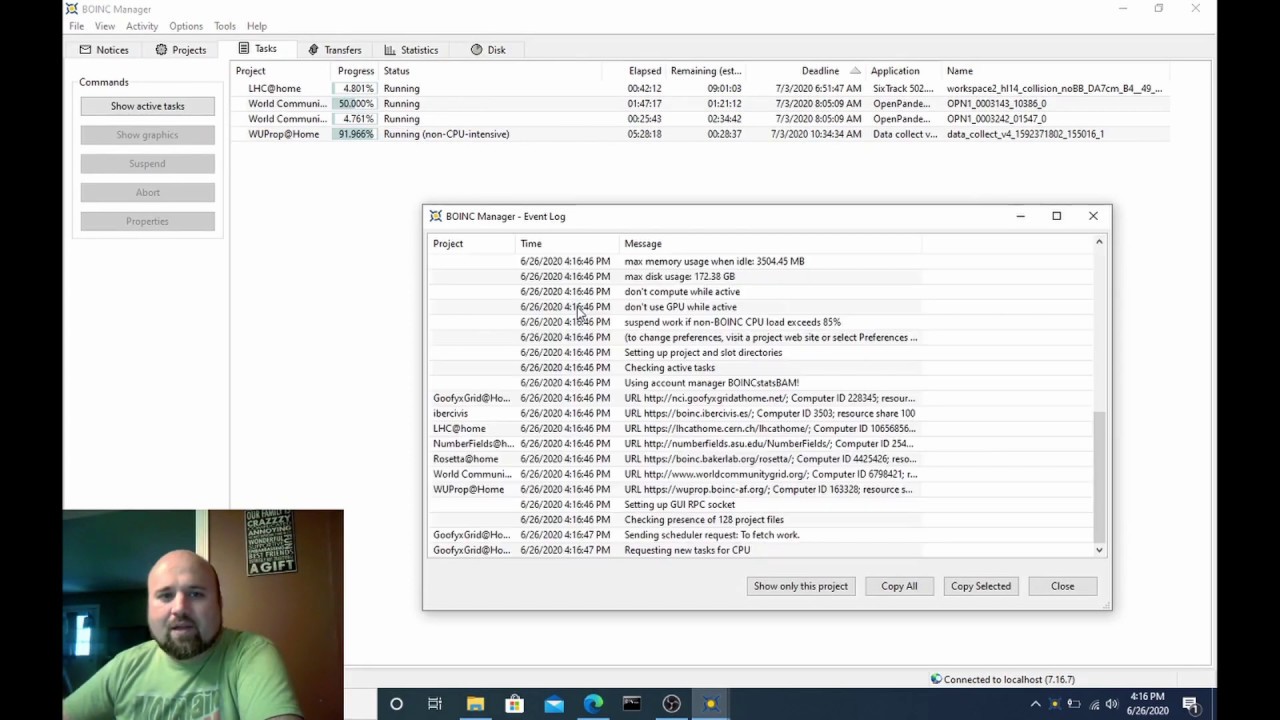Click Event Log scroll down arrow

(x=1099, y=550)
